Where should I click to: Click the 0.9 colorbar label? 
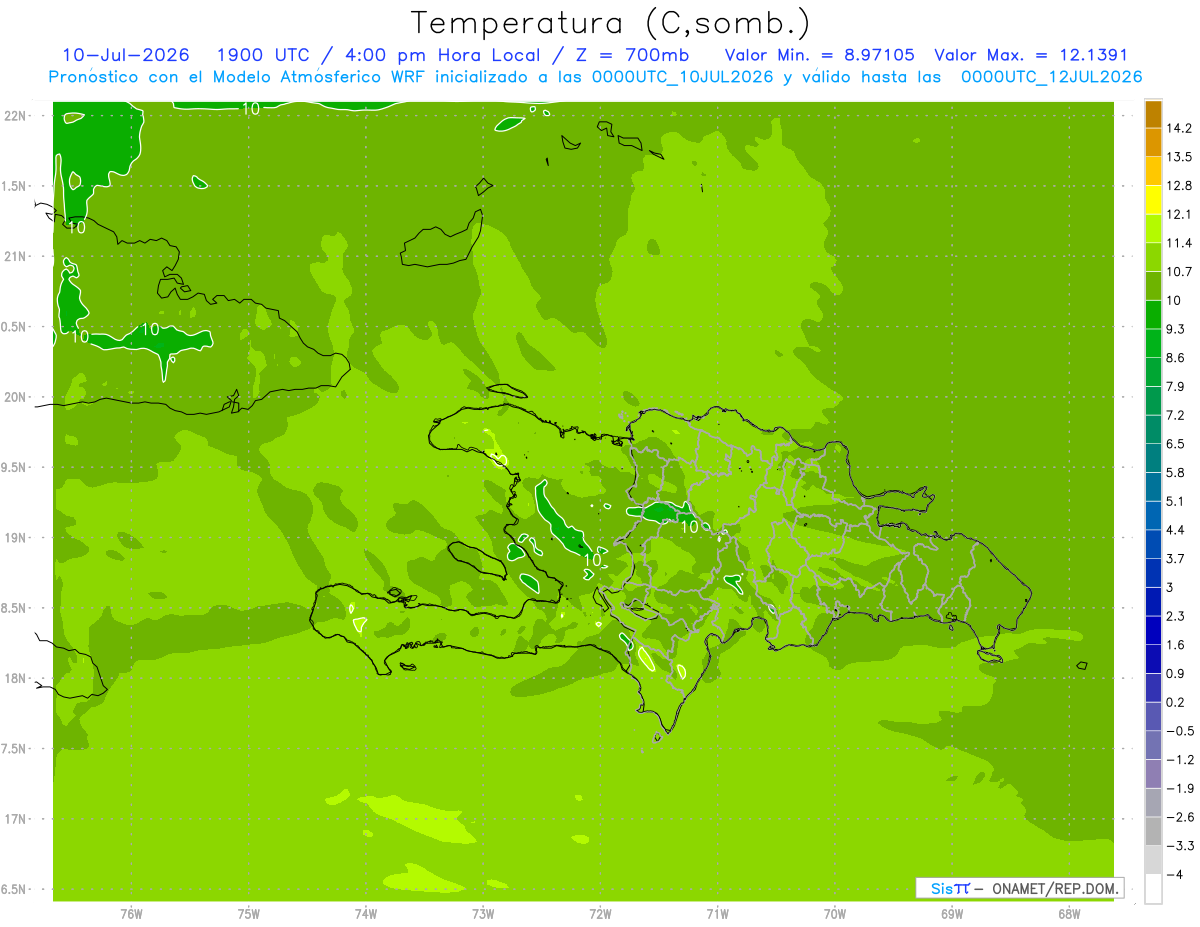1176,673
